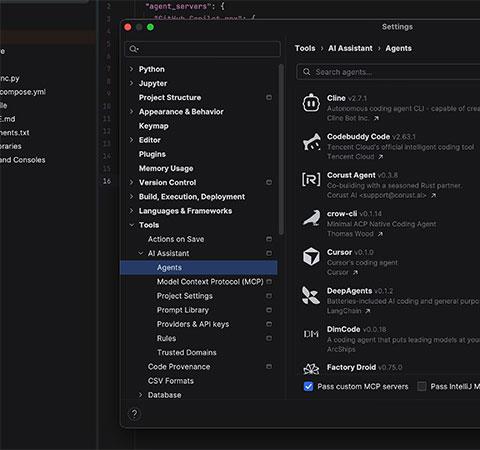Click the project-level marker beside Providers & API keys
The height and width of the screenshot is (450, 480).
coord(269,324)
